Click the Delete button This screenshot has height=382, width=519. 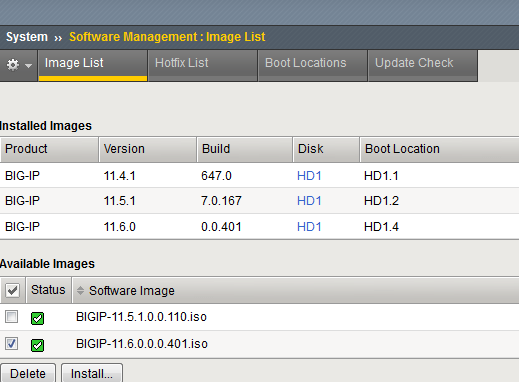click(x=28, y=373)
